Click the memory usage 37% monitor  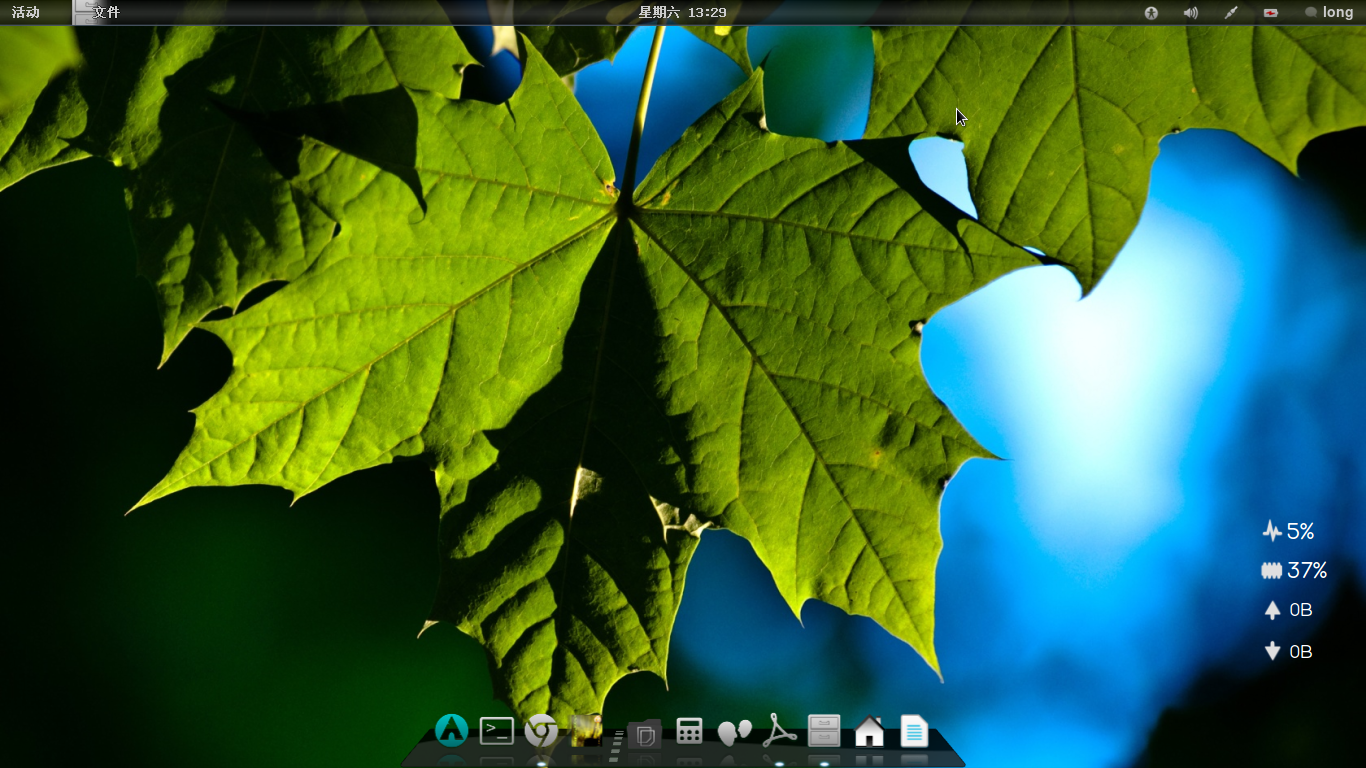tap(1294, 571)
